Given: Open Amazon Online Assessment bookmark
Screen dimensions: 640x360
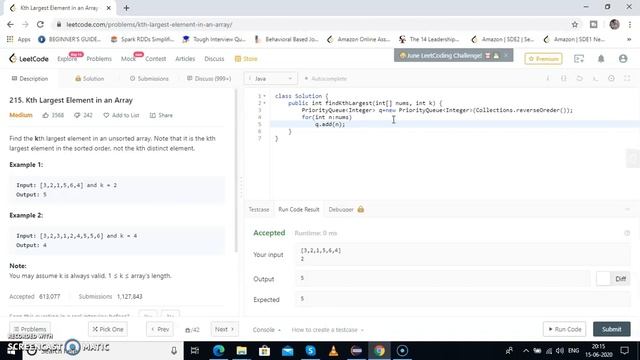Looking at the screenshot, I should click(x=359, y=39).
